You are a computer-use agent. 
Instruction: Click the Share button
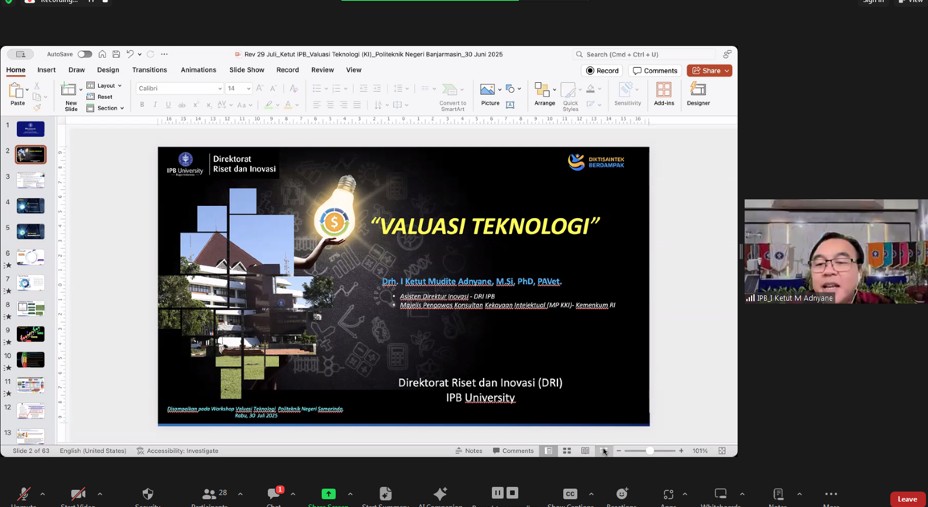710,70
